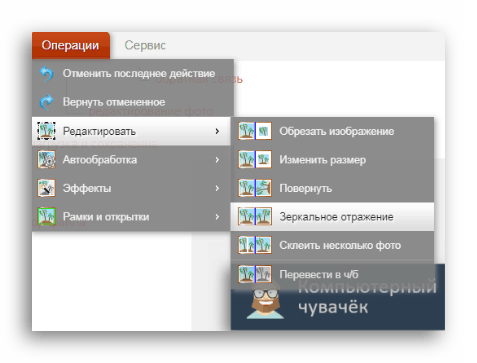Click the Эффекты magic wand icon
Screen dimensions: 477x363
[46, 188]
